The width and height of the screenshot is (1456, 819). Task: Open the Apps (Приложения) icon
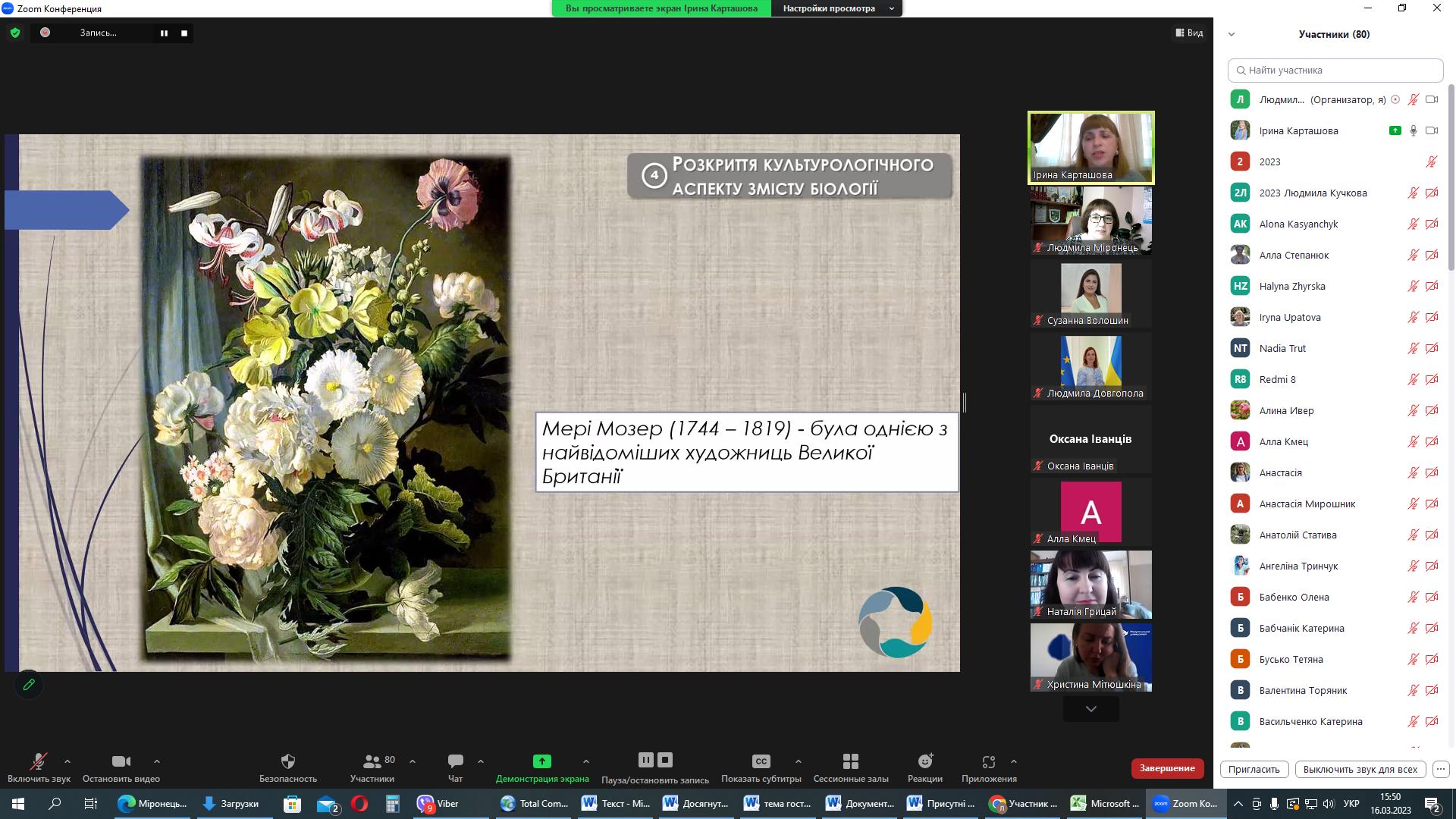pos(988,761)
